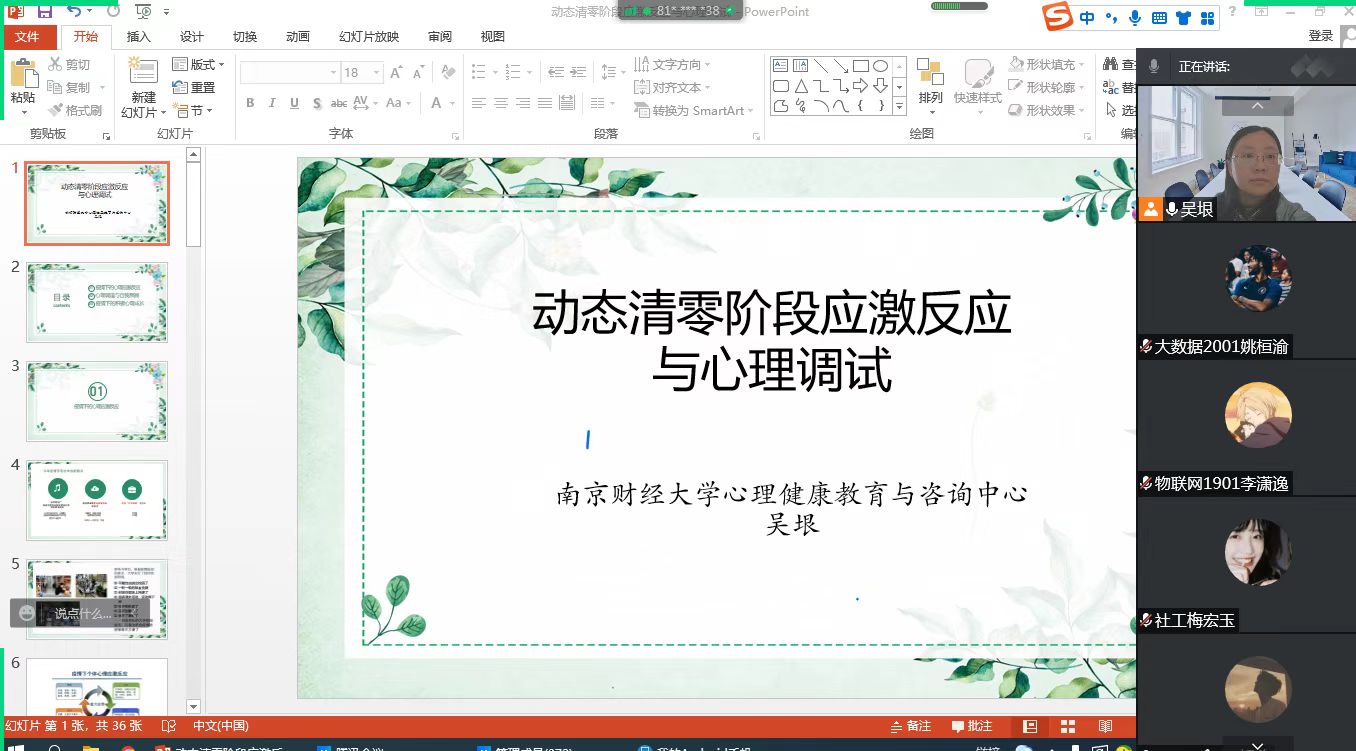
Task: Open the font color A picker
Action: point(437,103)
